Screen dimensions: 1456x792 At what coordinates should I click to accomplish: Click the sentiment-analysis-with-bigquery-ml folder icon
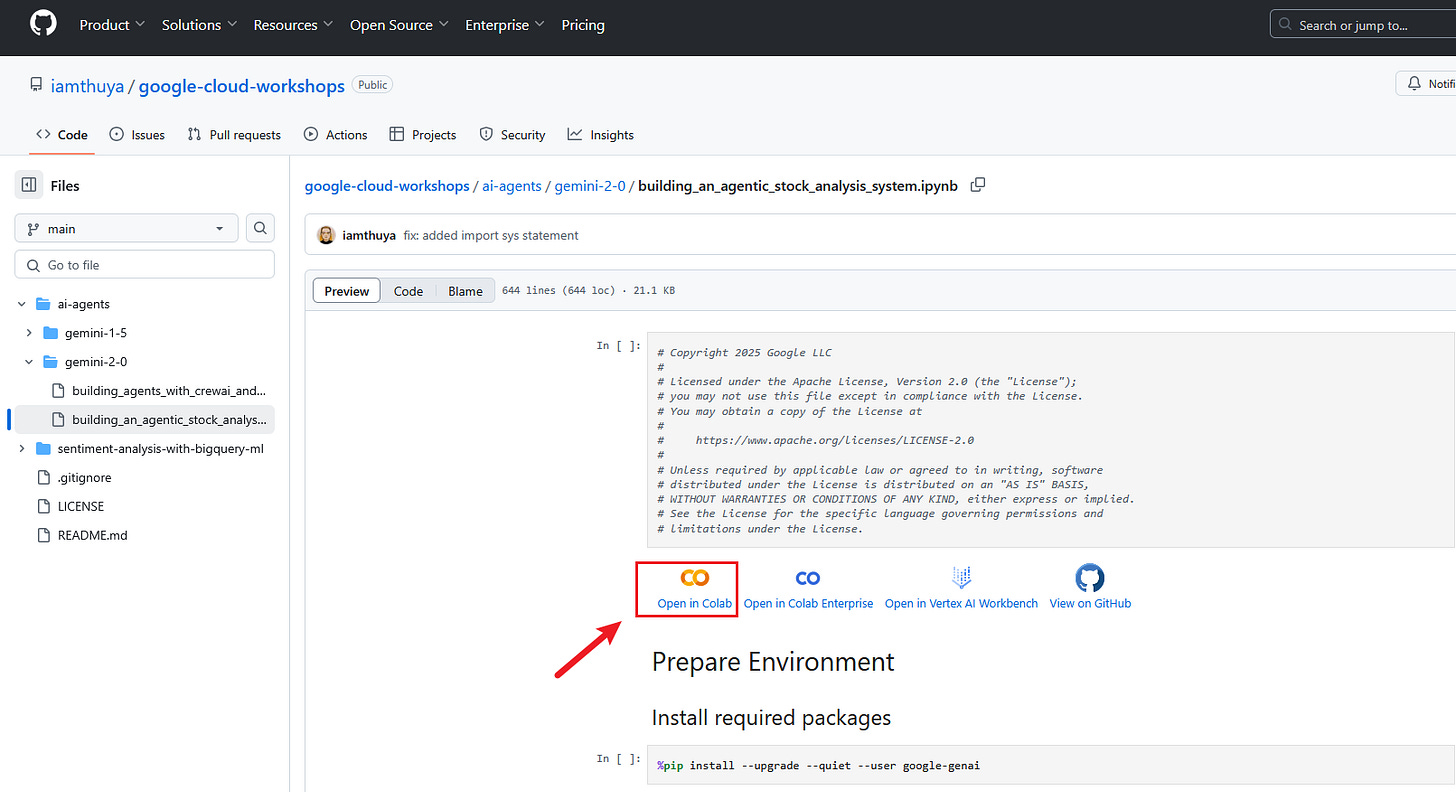tap(43, 448)
